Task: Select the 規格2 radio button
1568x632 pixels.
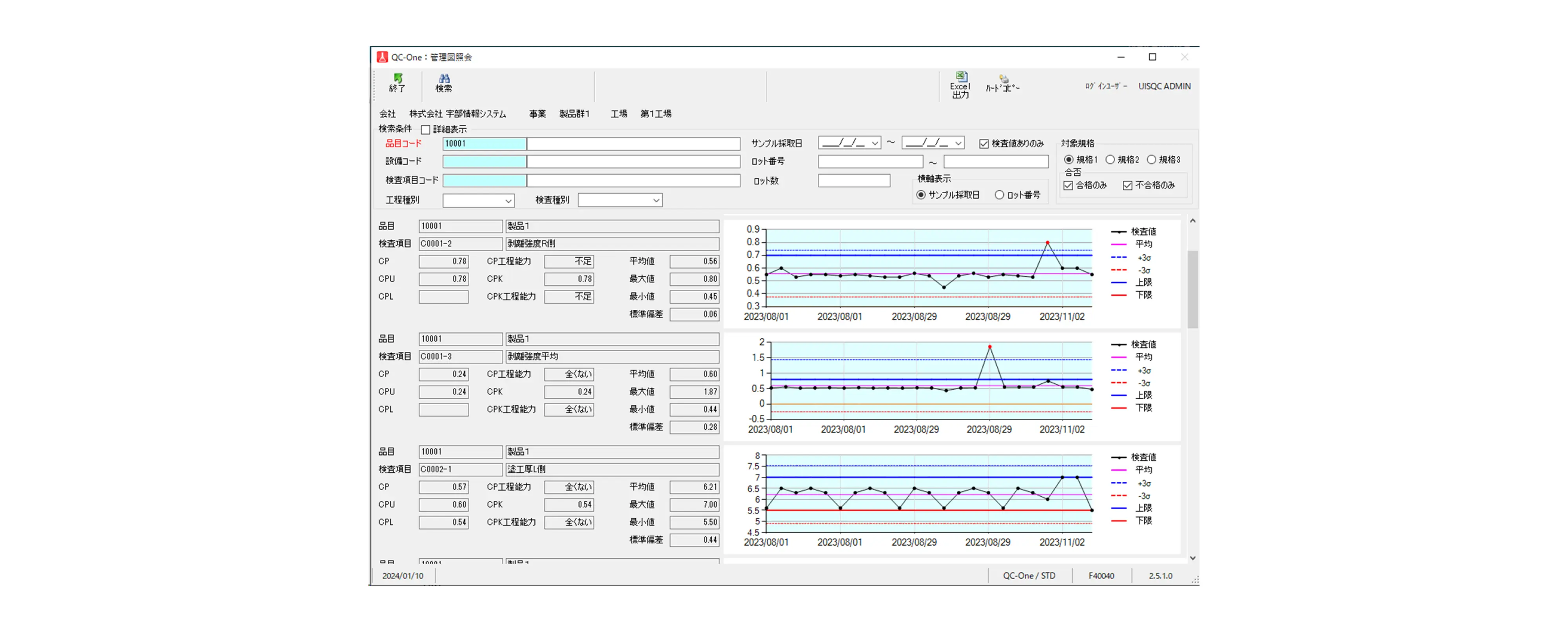Action: coord(1110,160)
